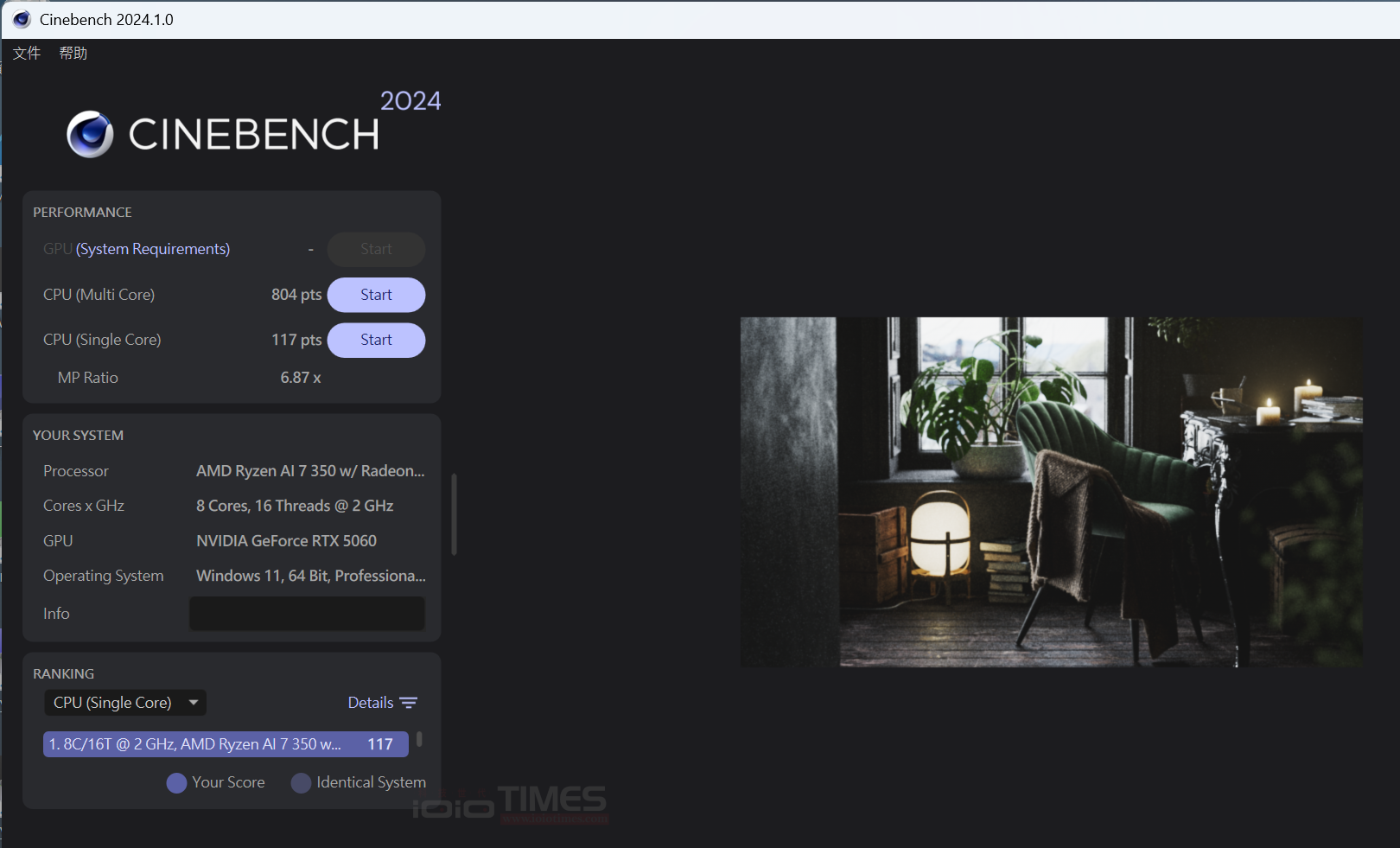The width and height of the screenshot is (1400, 848).
Task: Click the Cinebench title bar app icon
Action: click(x=22, y=19)
